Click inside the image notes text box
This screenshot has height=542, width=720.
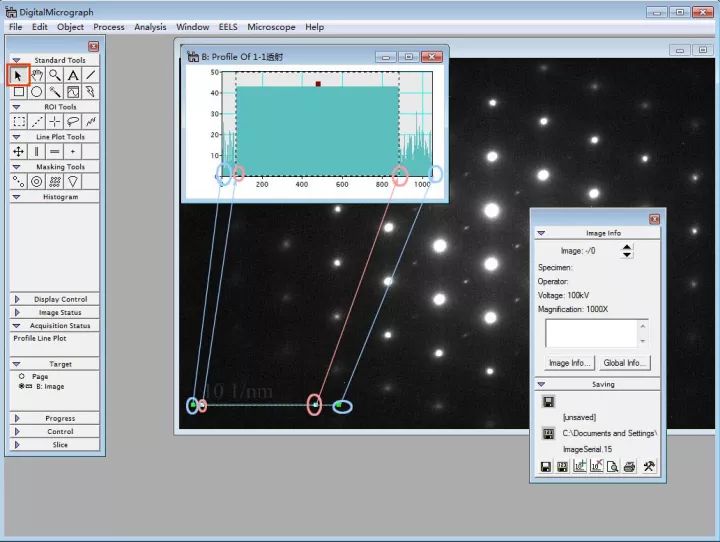pos(590,333)
